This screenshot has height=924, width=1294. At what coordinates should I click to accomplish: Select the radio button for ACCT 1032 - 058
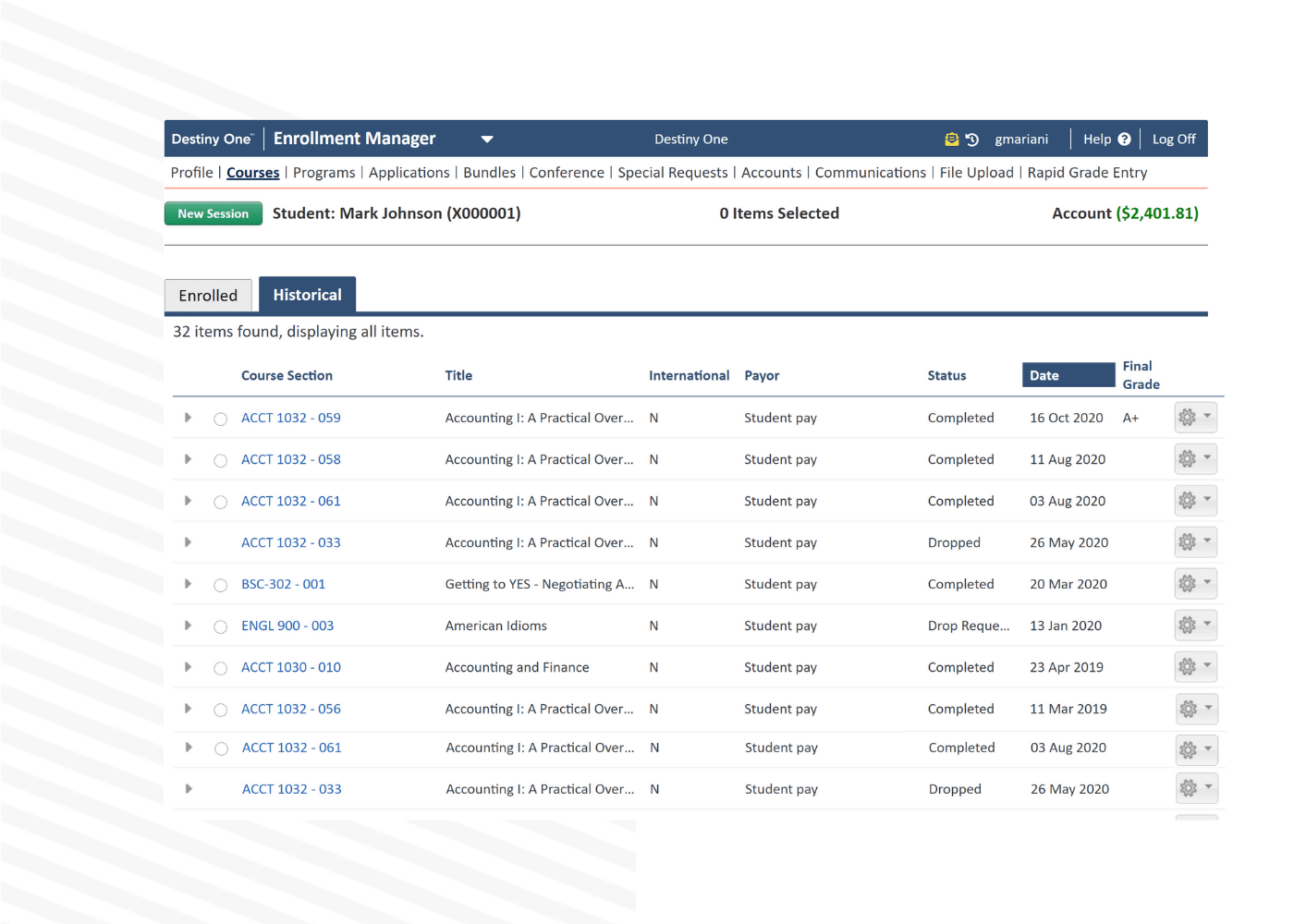pos(220,459)
